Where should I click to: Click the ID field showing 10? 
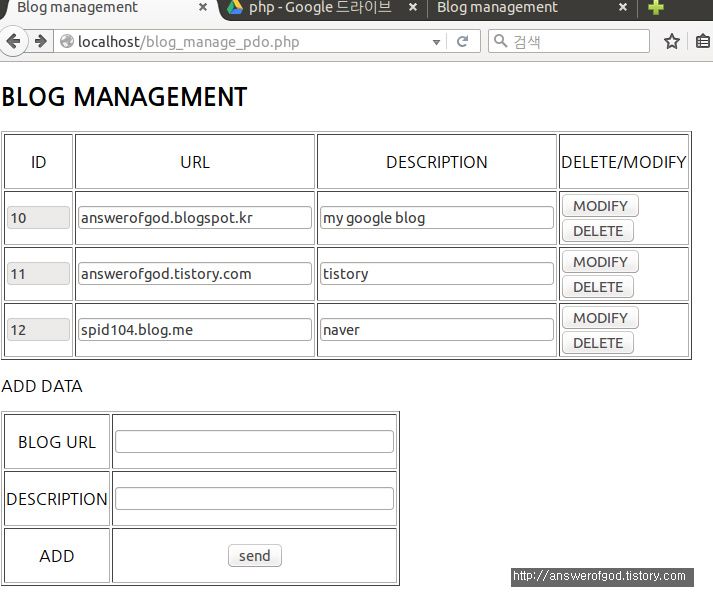tap(39, 218)
